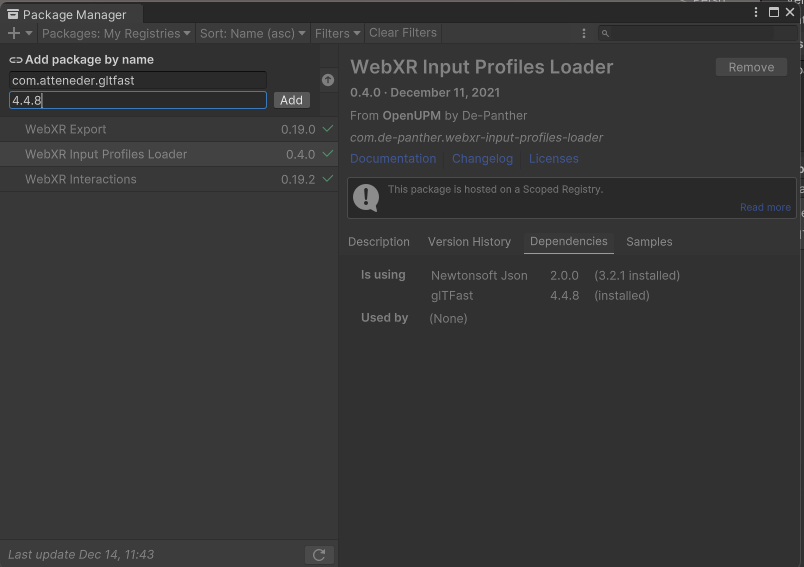Click the Read more link
The image size is (804, 567).
[x=765, y=207]
